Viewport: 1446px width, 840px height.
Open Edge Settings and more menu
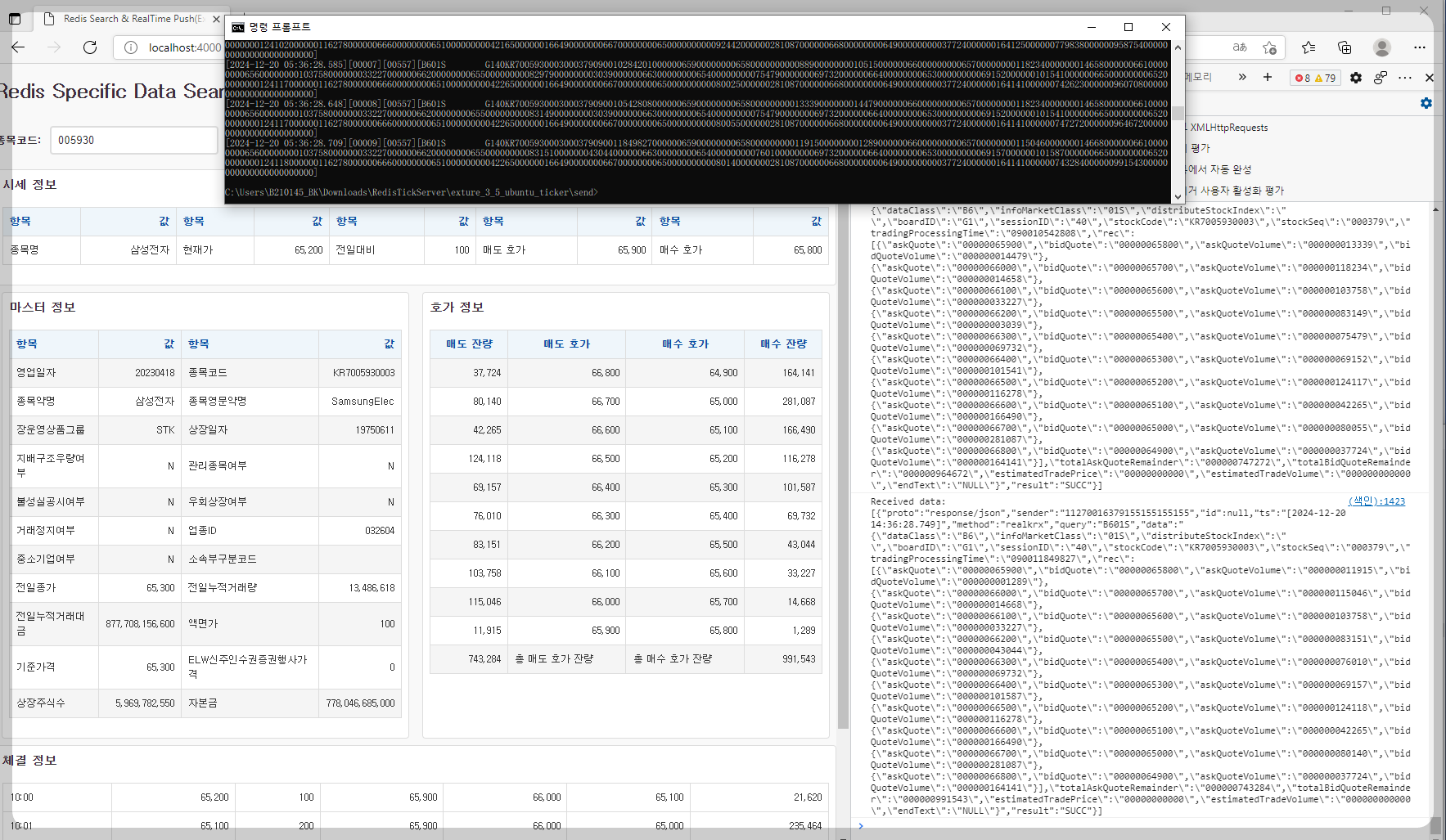(1420, 47)
